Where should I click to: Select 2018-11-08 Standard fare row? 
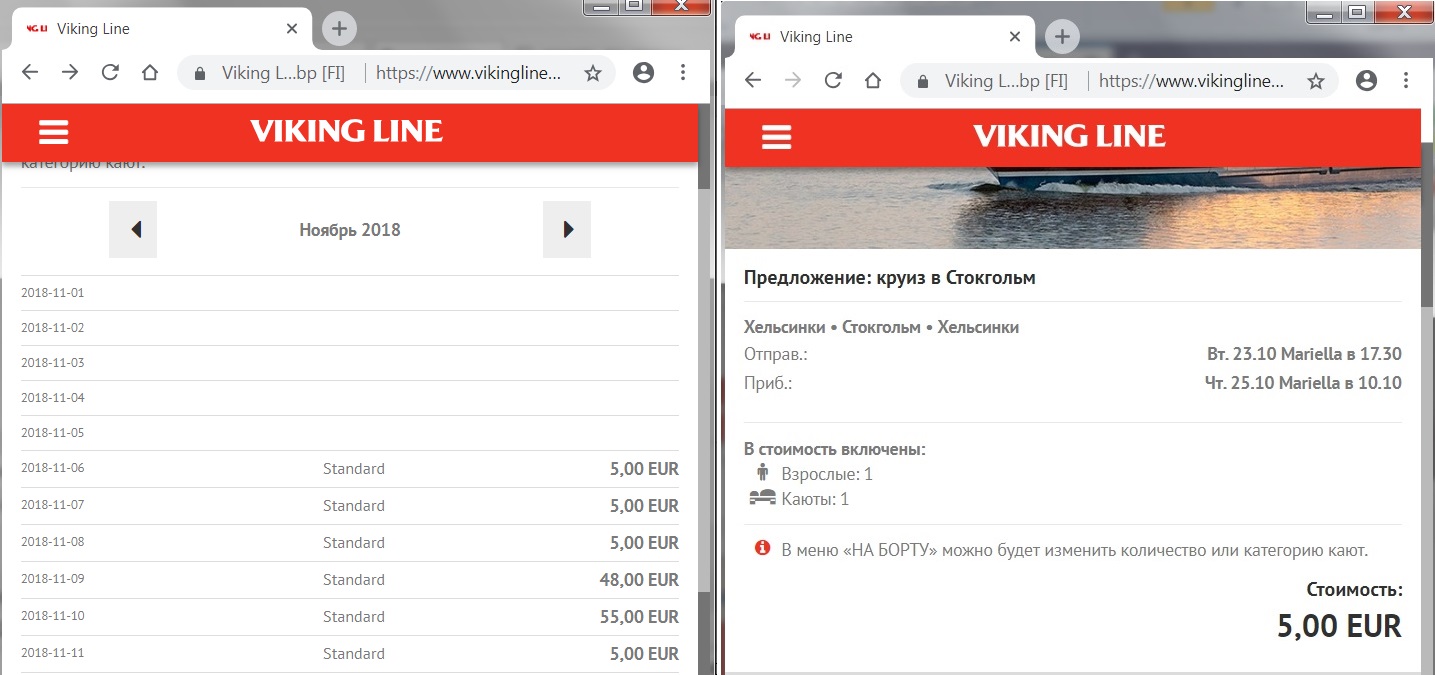click(x=350, y=543)
